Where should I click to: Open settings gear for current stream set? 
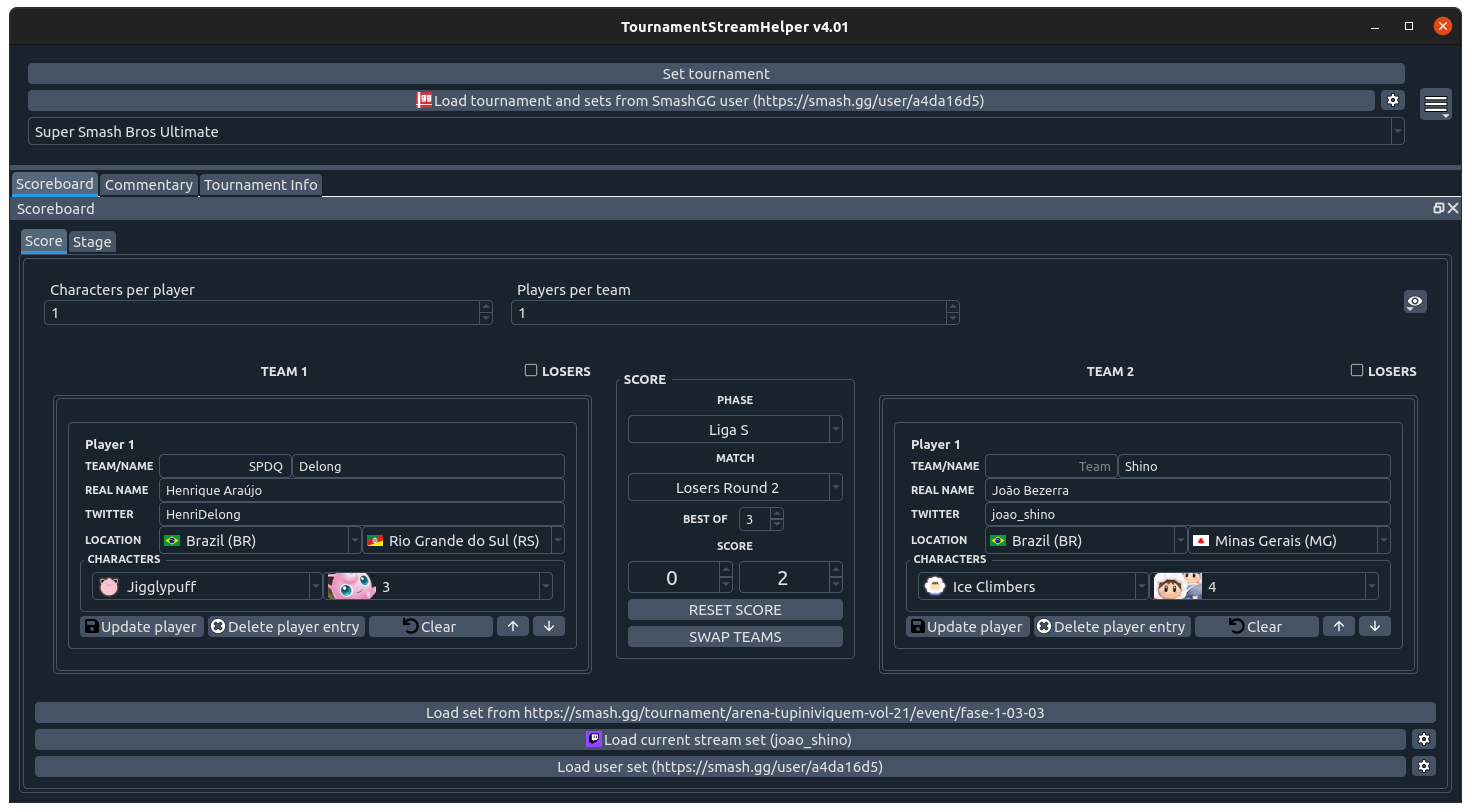(x=1425, y=739)
